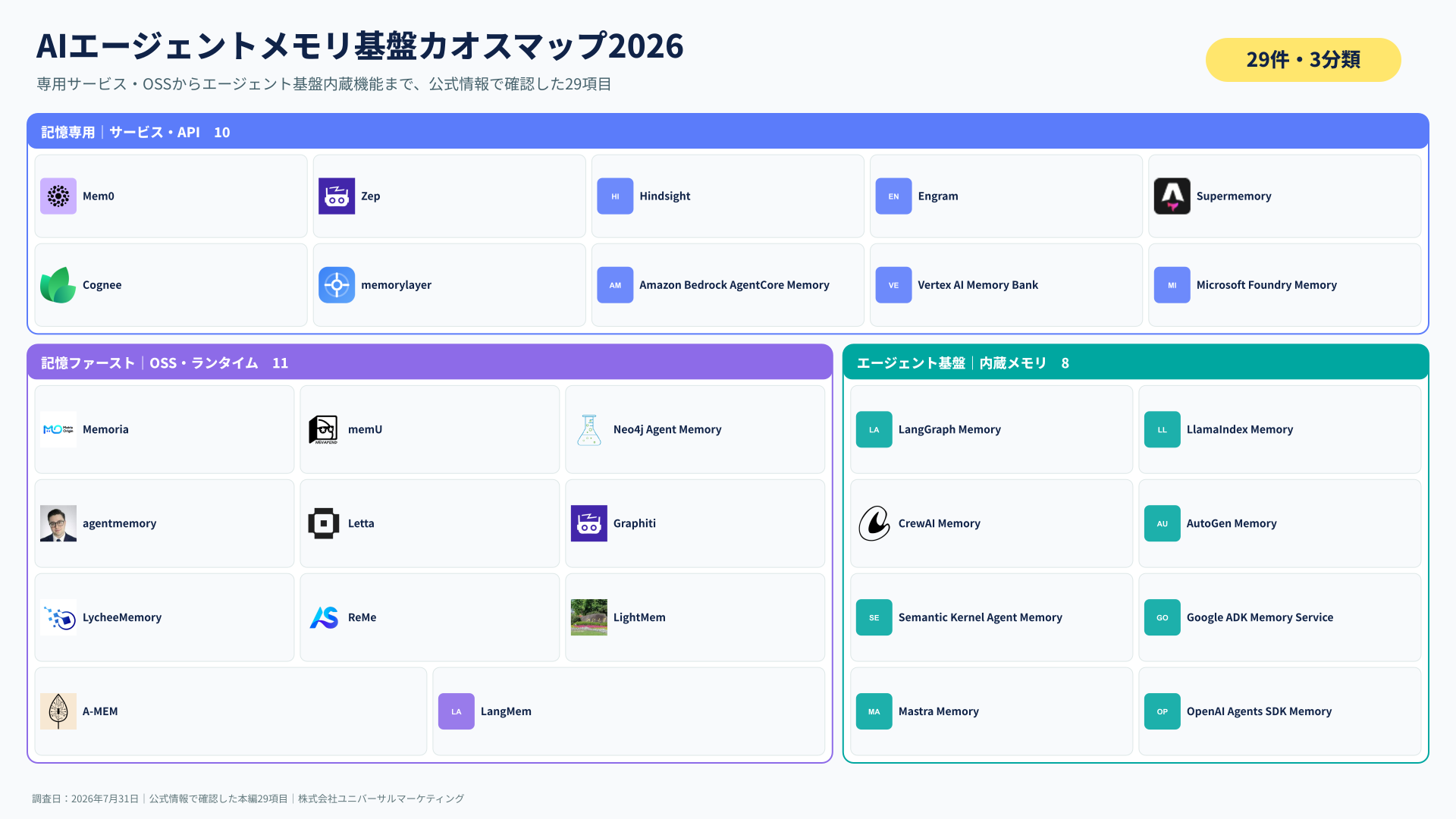Click the CrewAI Memory logo icon
This screenshot has width=1456, height=819.
(x=874, y=523)
